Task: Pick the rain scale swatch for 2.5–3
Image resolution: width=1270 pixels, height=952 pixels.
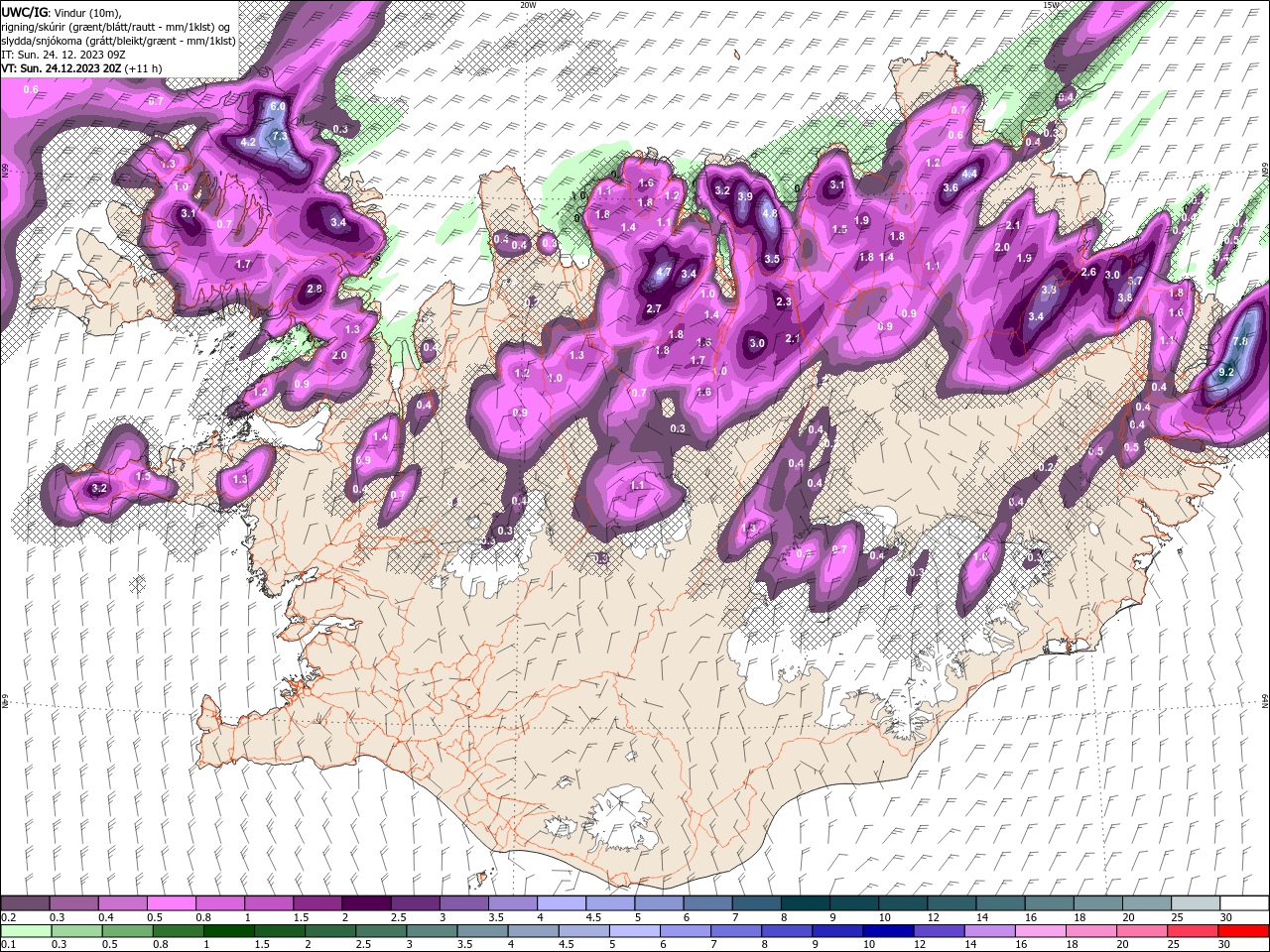Action: pyautogui.click(x=380, y=931)
